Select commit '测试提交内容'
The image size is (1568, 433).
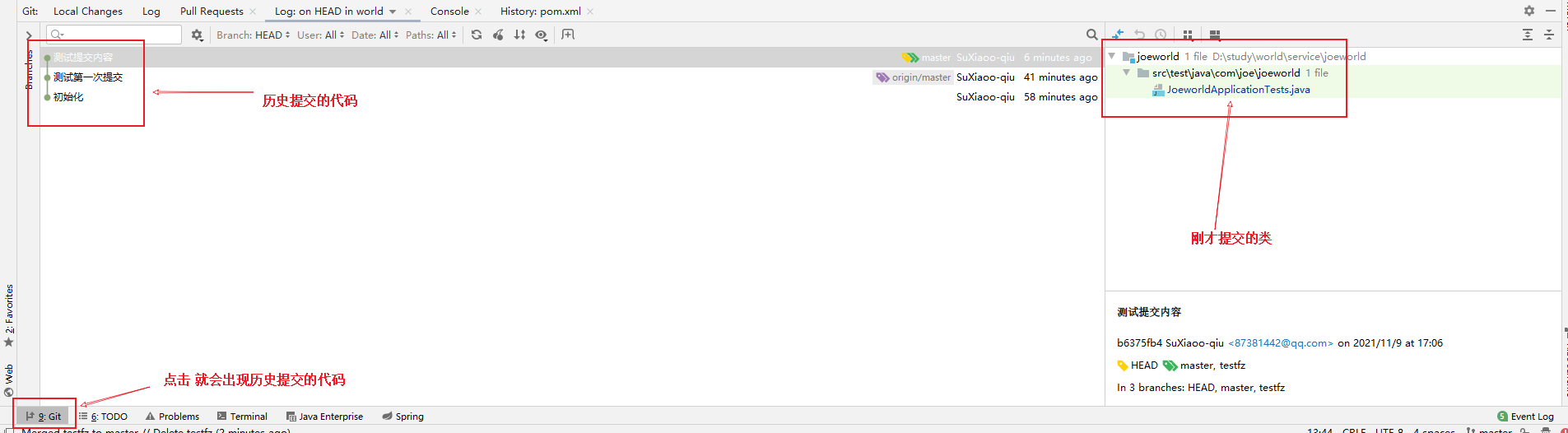[x=572, y=57]
